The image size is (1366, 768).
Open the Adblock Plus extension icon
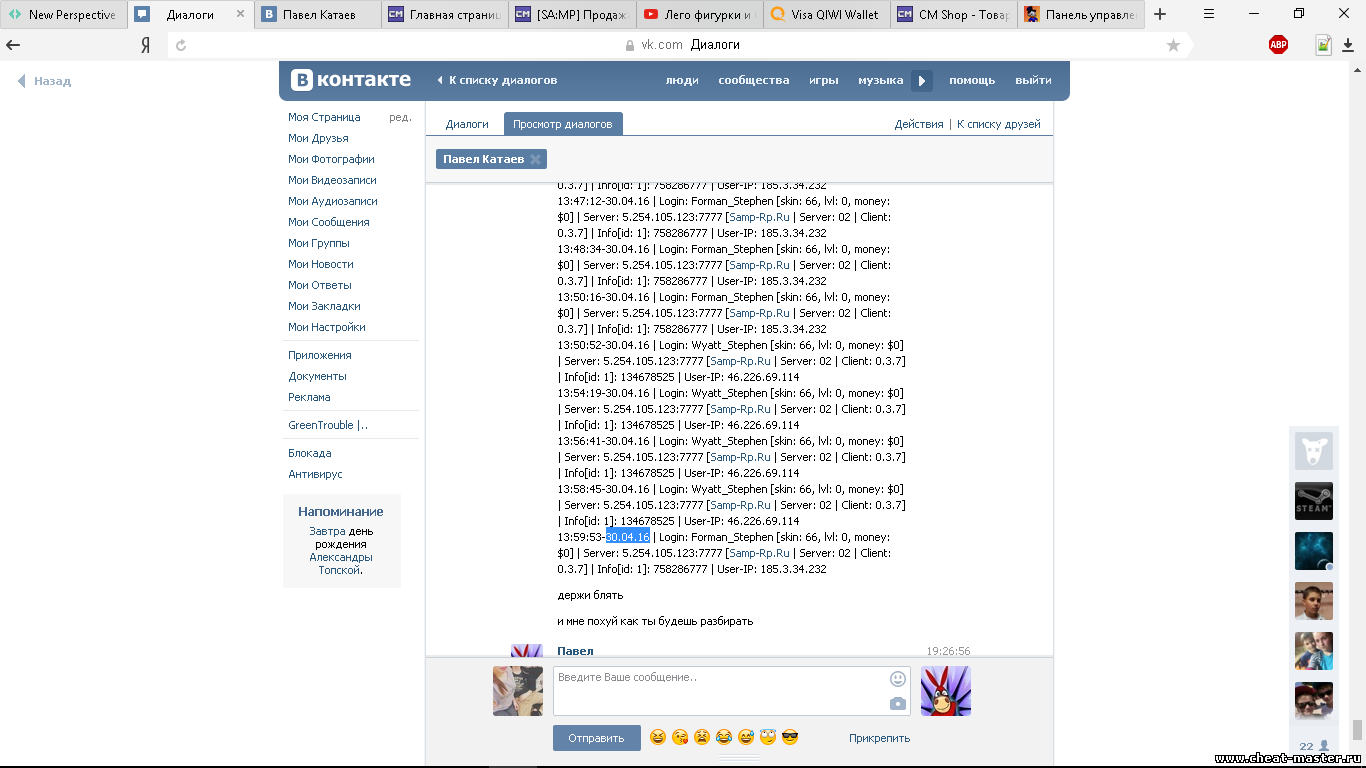coord(1278,45)
